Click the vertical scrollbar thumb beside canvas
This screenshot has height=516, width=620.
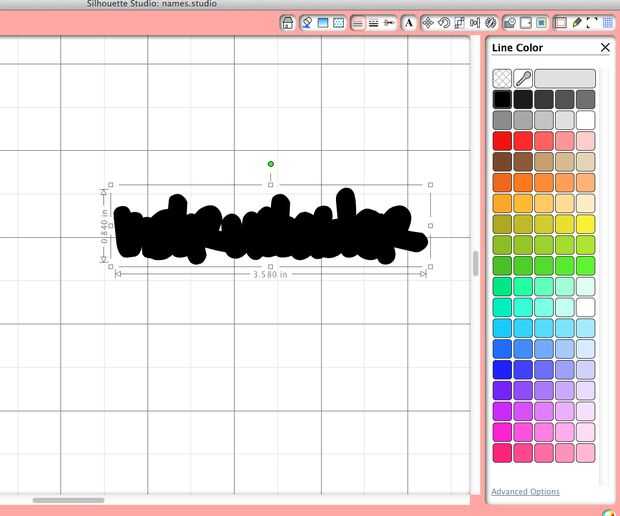pyautogui.click(x=475, y=263)
